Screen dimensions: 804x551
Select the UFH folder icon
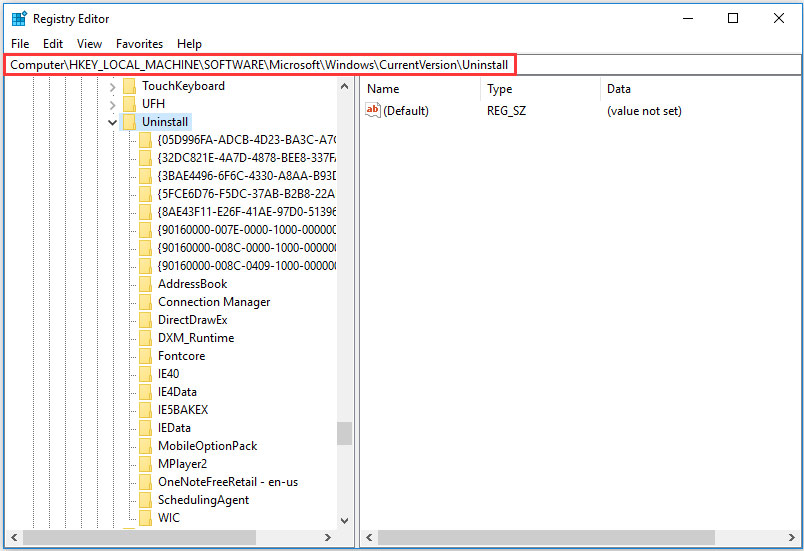point(129,104)
